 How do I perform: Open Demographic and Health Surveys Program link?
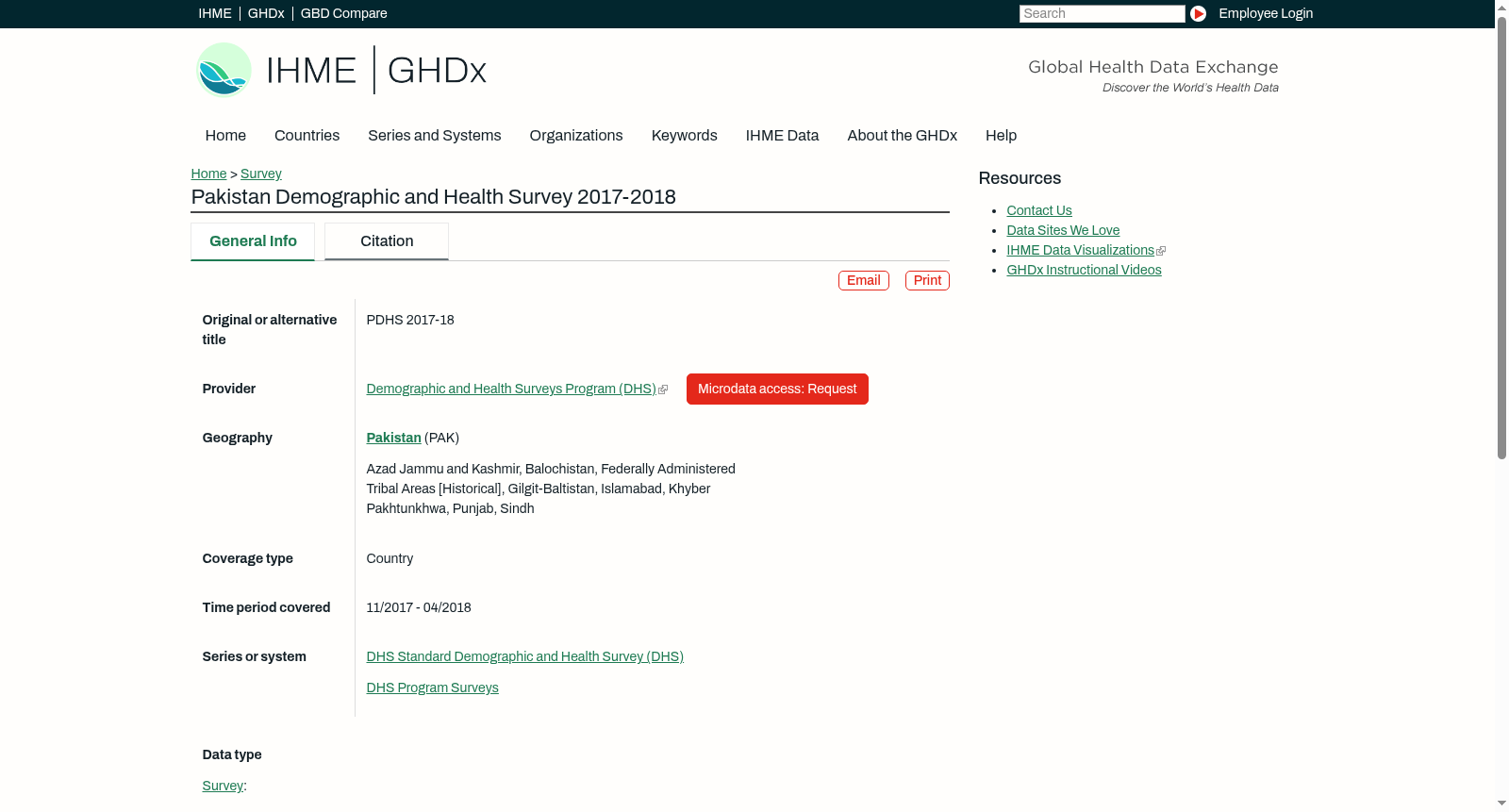511,389
